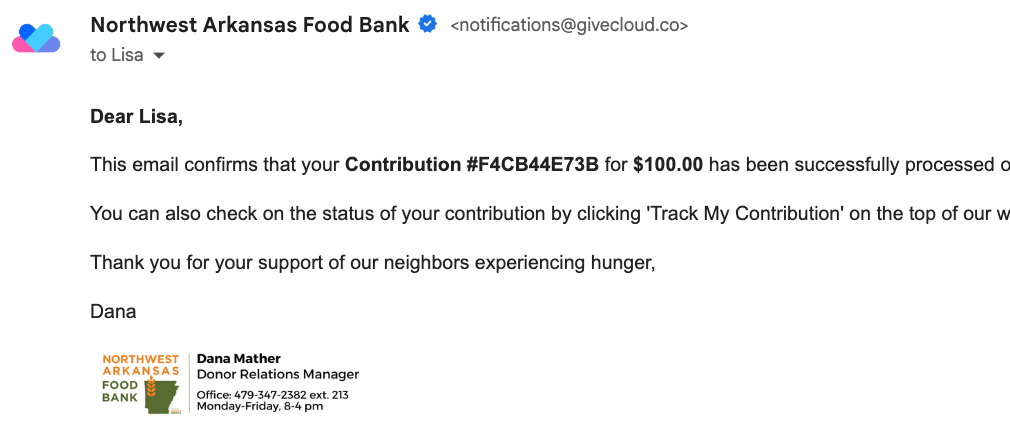Click 'Dana Mather' name in signature
This screenshot has width=1010, height=430.
pyautogui.click(x=239, y=359)
